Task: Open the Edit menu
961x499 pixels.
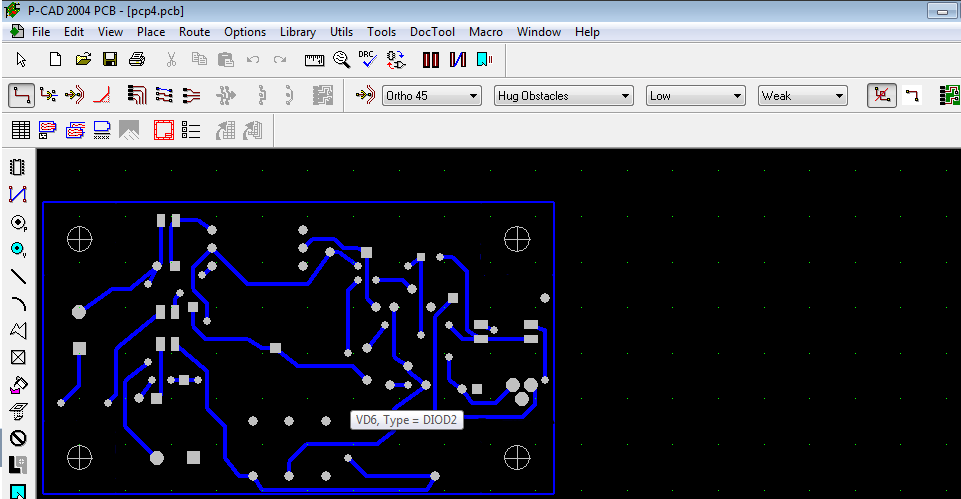Action: click(74, 32)
